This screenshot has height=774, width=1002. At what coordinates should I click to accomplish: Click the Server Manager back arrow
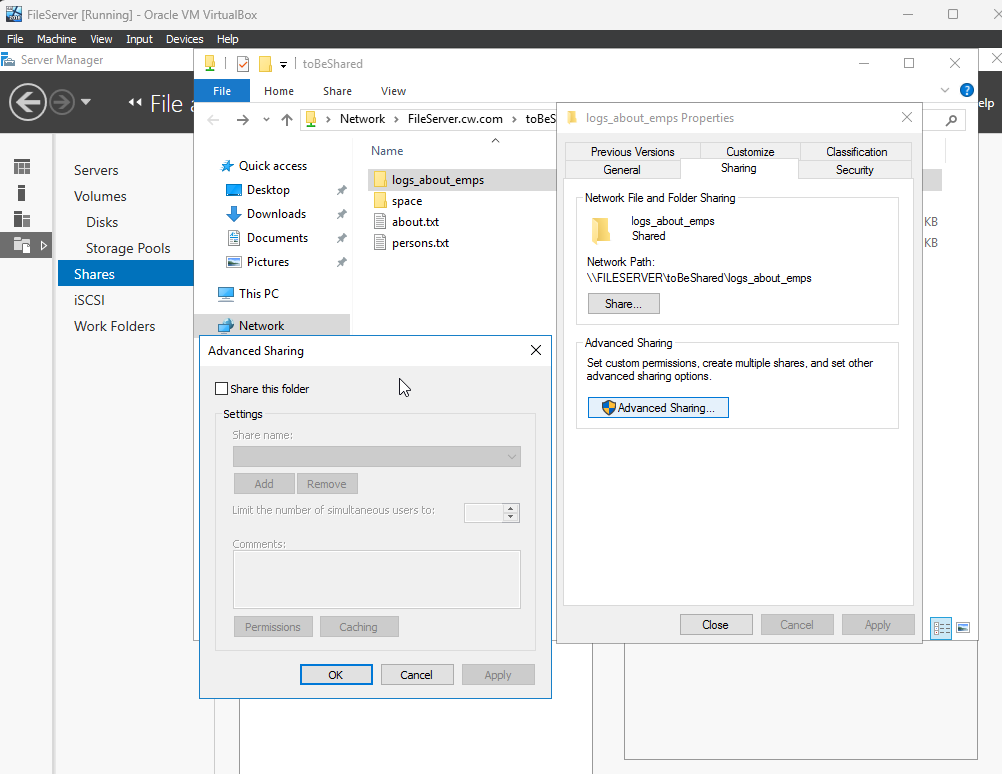(27, 102)
